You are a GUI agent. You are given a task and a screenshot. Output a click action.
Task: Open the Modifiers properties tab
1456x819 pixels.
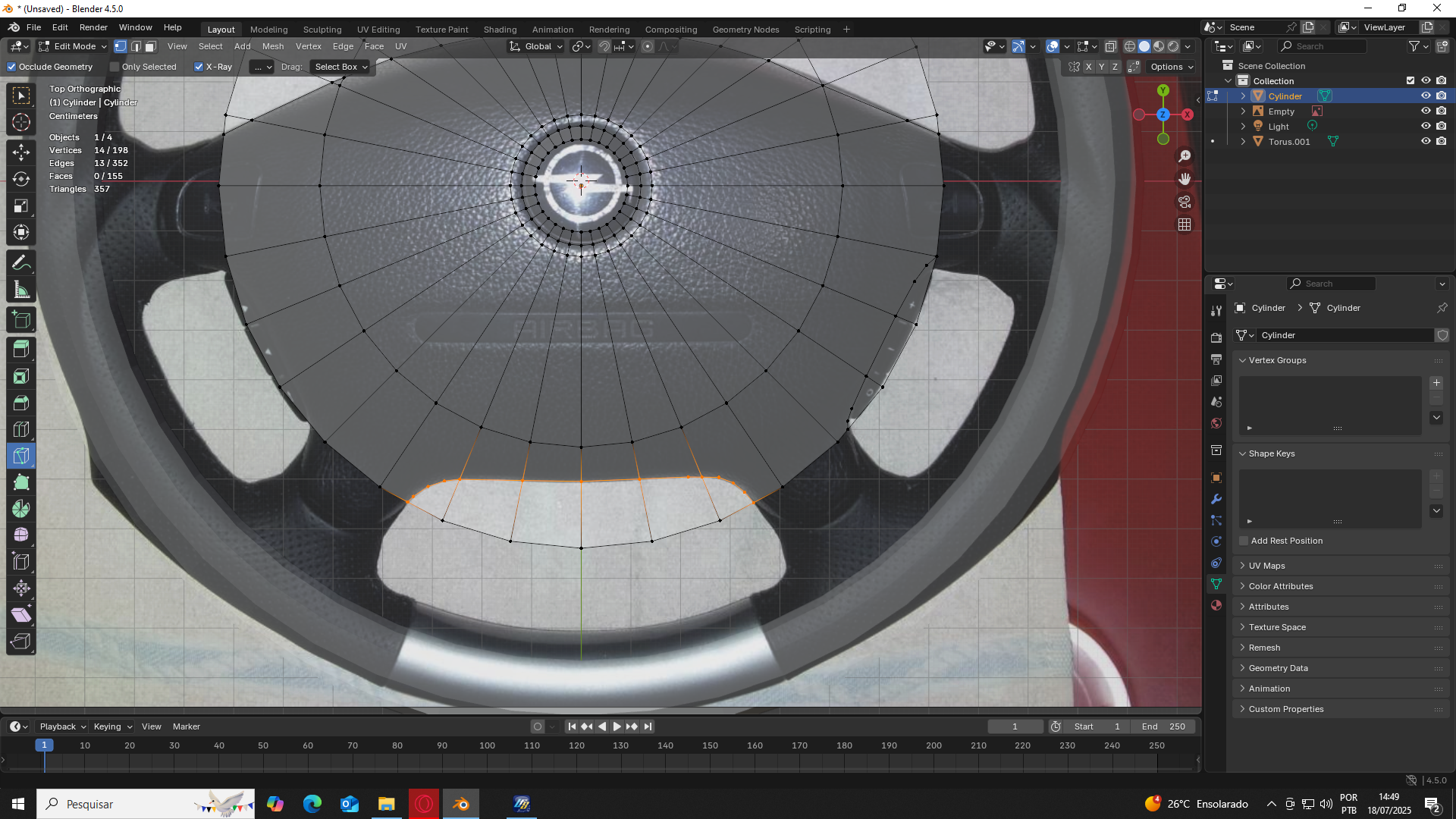(1216, 499)
